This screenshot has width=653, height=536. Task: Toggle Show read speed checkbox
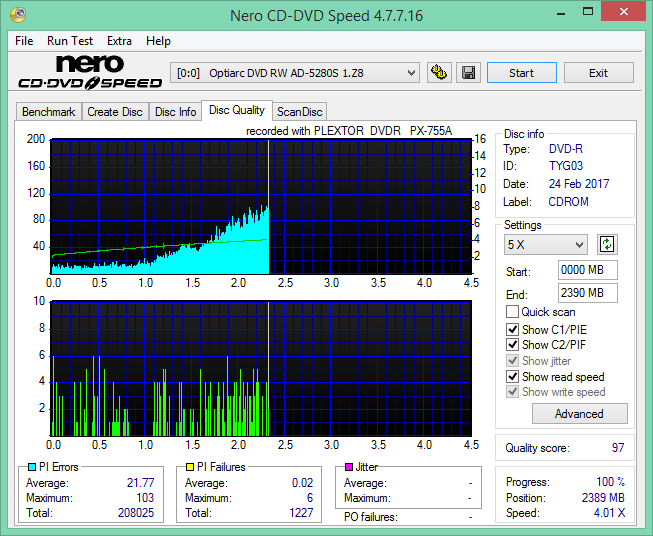click(512, 376)
